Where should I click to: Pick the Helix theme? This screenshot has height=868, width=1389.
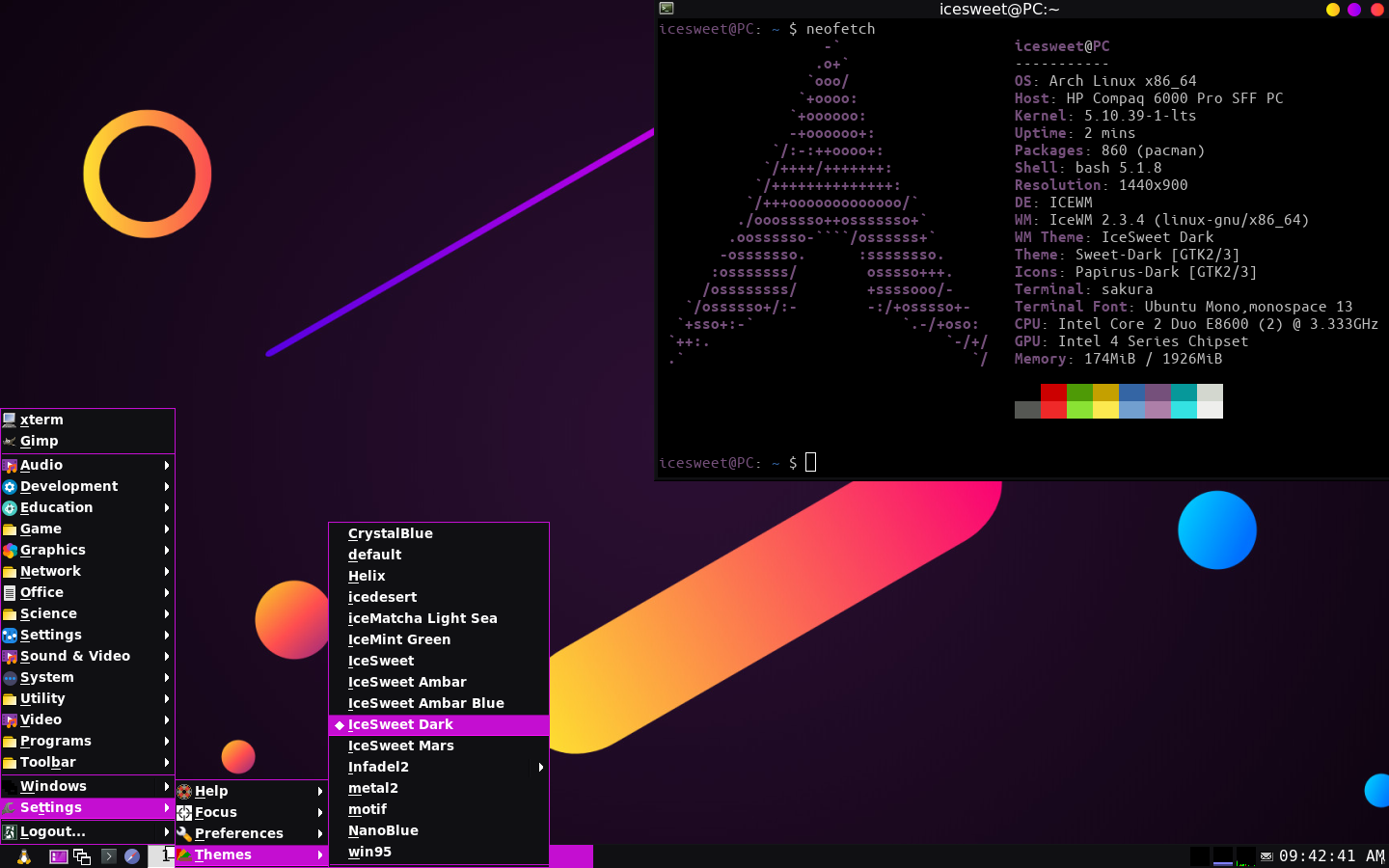click(439, 576)
